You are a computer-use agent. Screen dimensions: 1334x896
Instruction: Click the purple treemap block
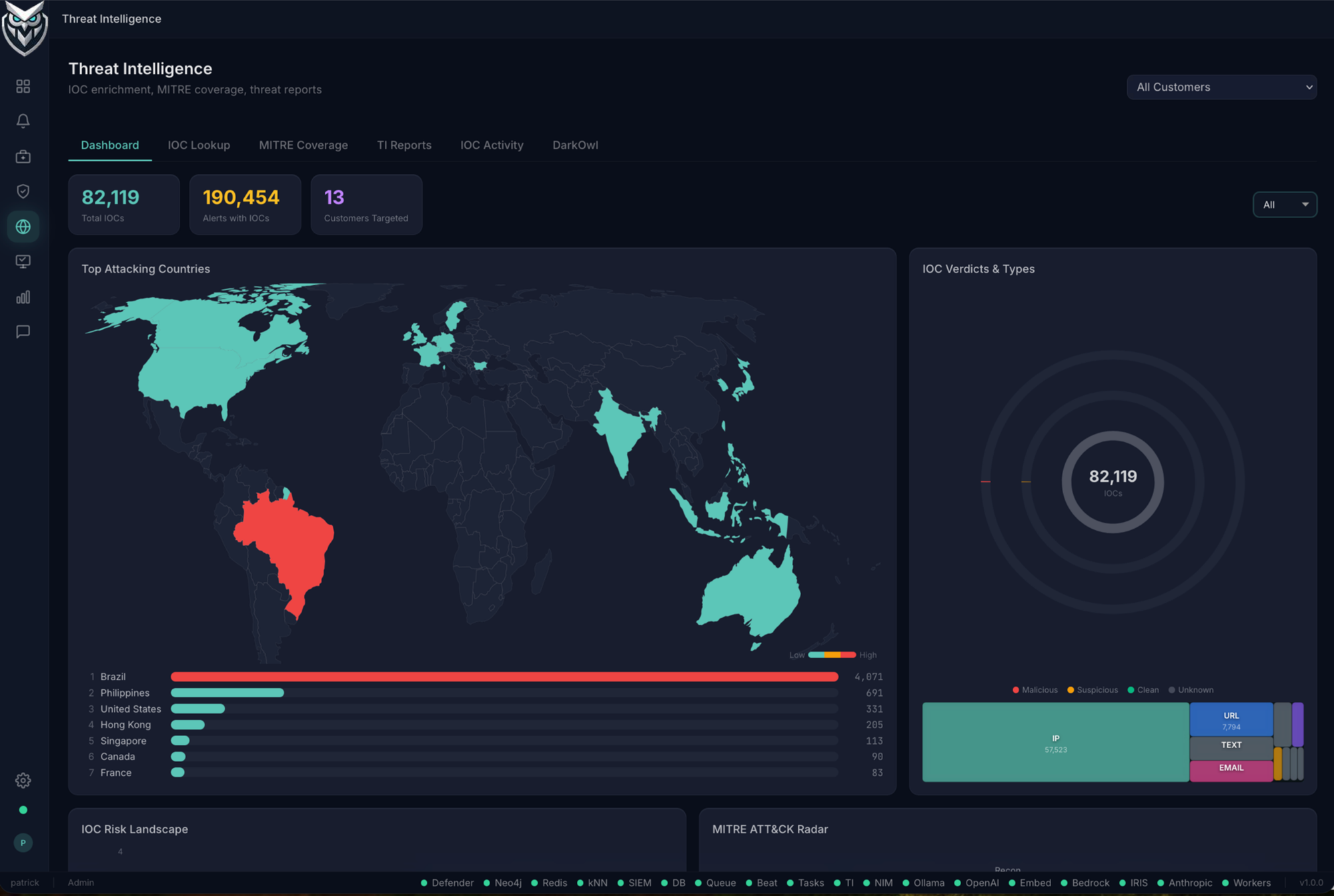click(x=1297, y=724)
